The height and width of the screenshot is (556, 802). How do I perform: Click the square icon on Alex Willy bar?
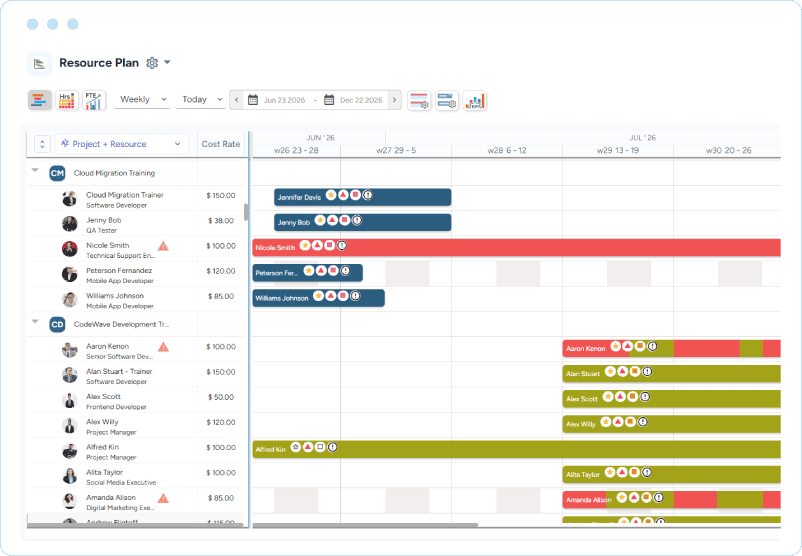[630, 421]
